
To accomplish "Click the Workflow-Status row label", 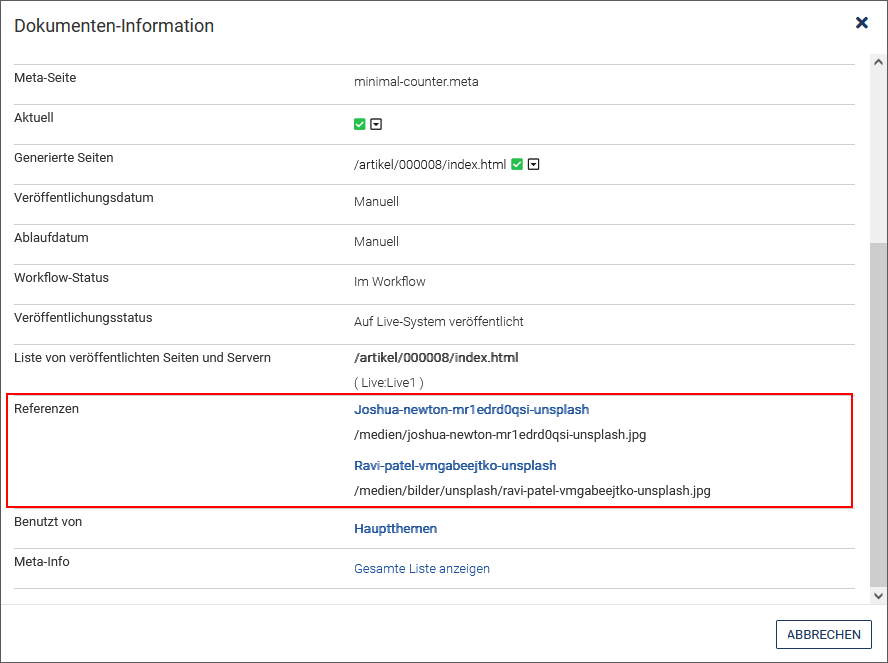I will pos(61,277).
